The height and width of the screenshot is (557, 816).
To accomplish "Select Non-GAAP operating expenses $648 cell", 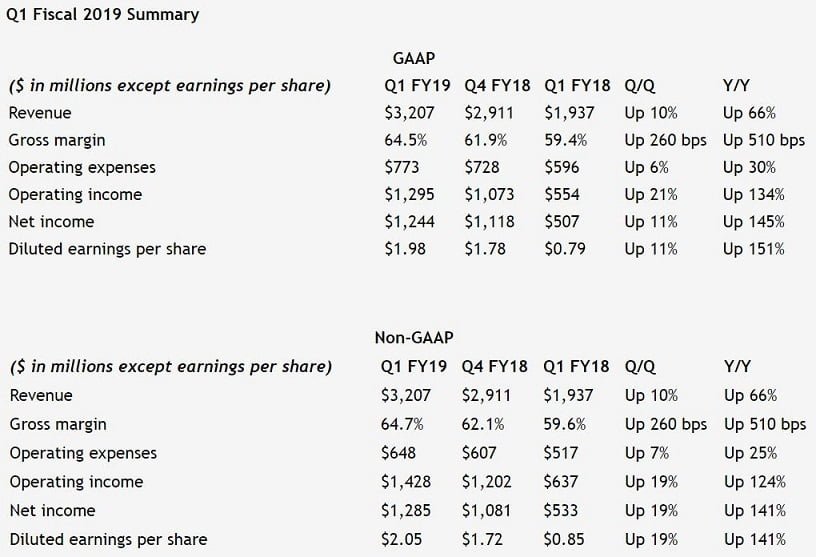I will [399, 453].
